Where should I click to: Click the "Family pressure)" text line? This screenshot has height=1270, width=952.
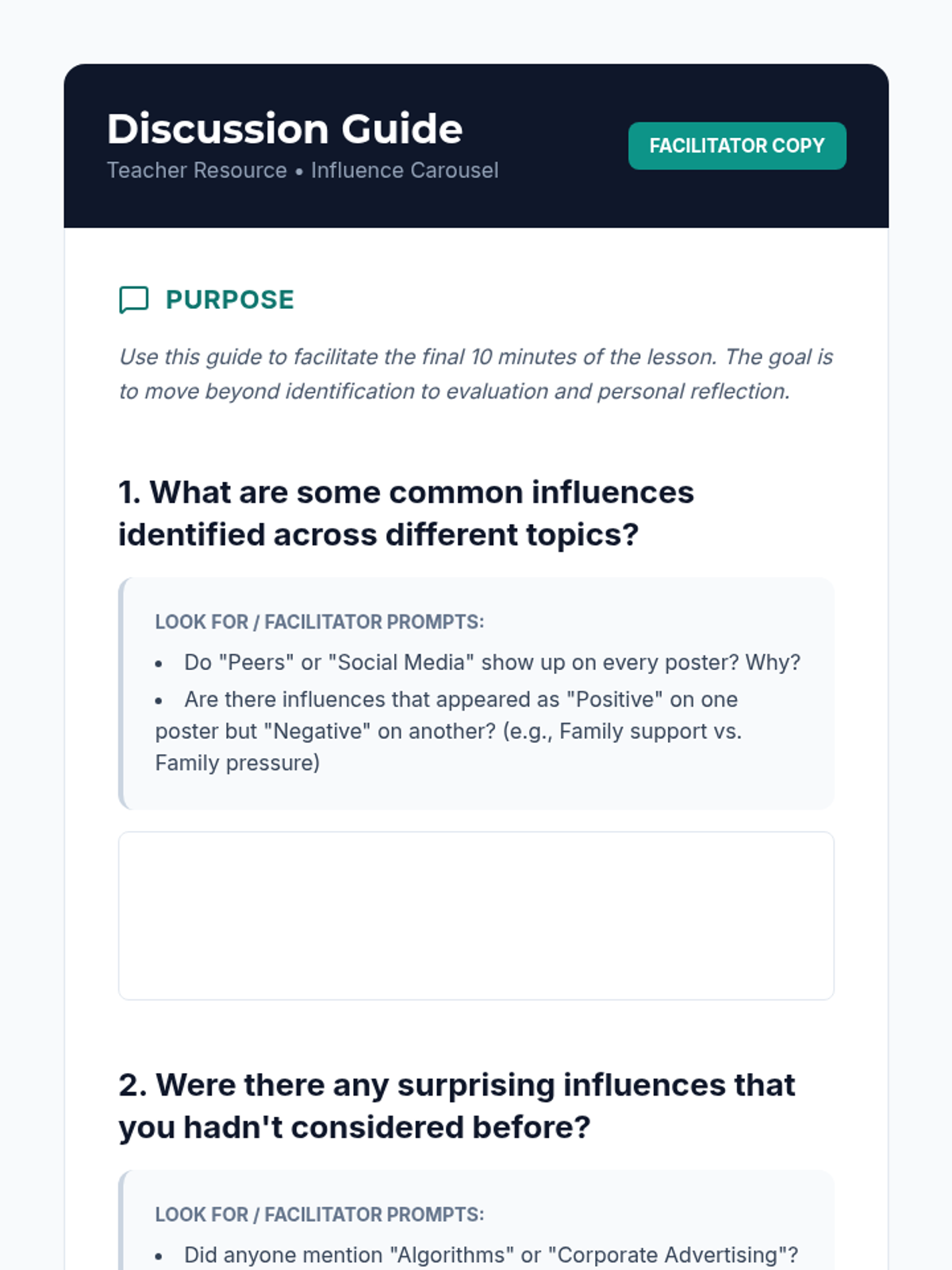(238, 763)
